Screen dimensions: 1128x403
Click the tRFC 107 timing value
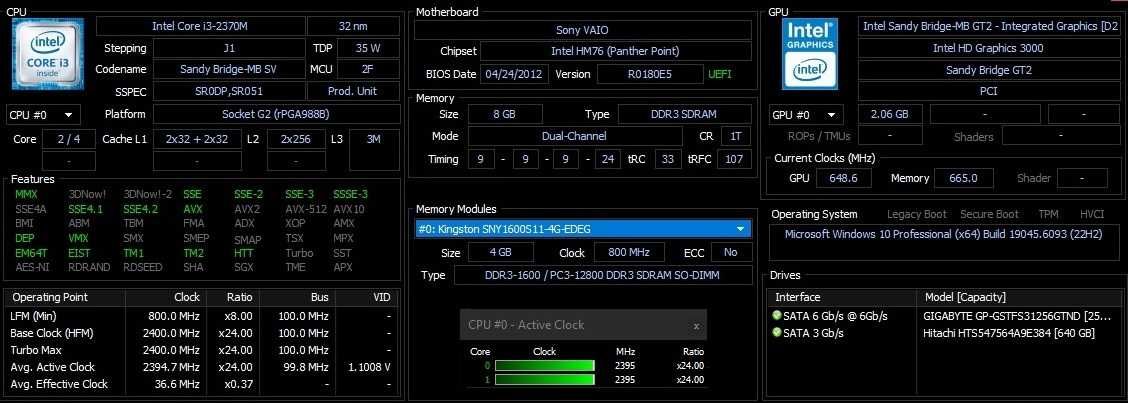coord(734,159)
